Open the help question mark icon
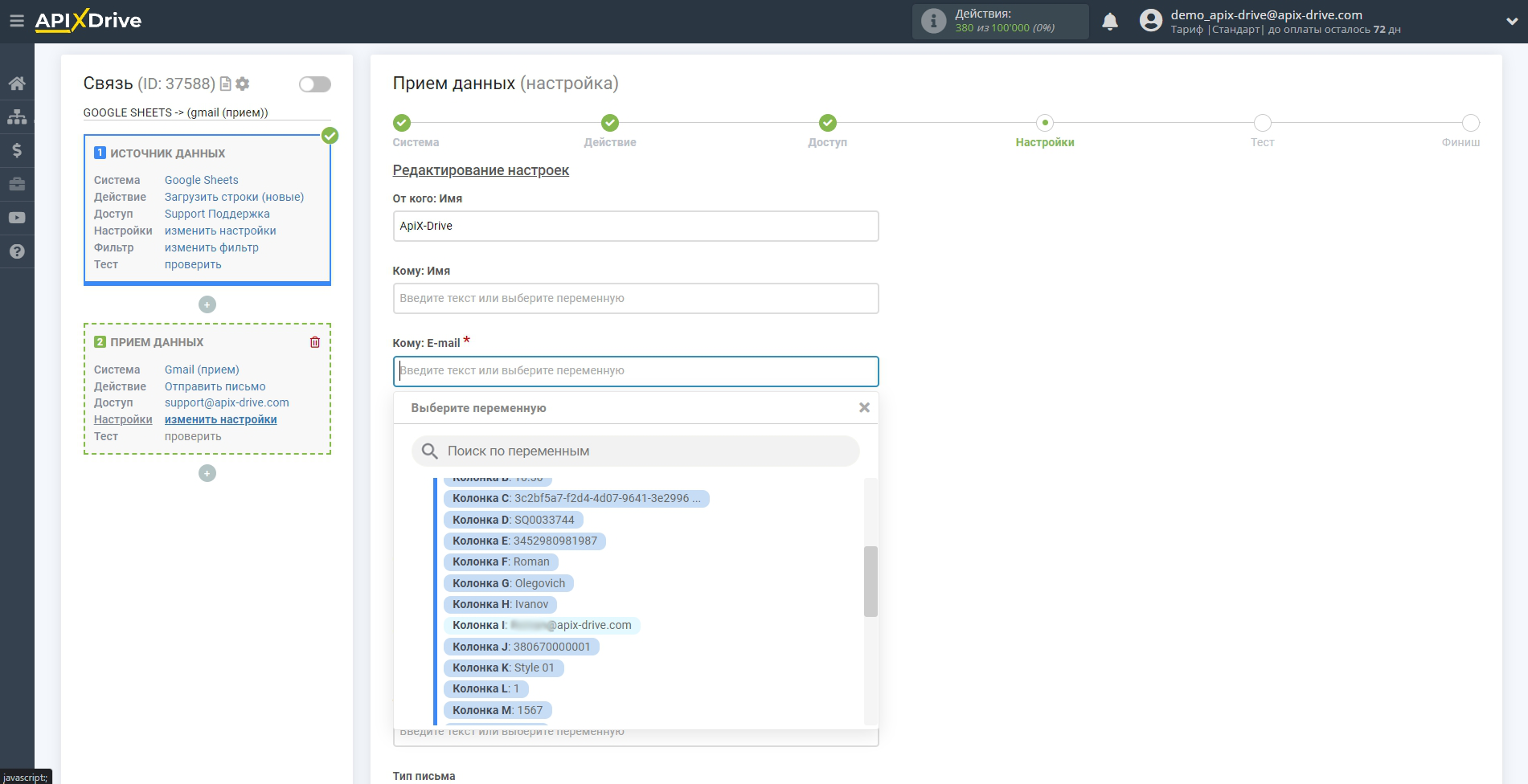This screenshot has height=784, width=1528. (17, 251)
